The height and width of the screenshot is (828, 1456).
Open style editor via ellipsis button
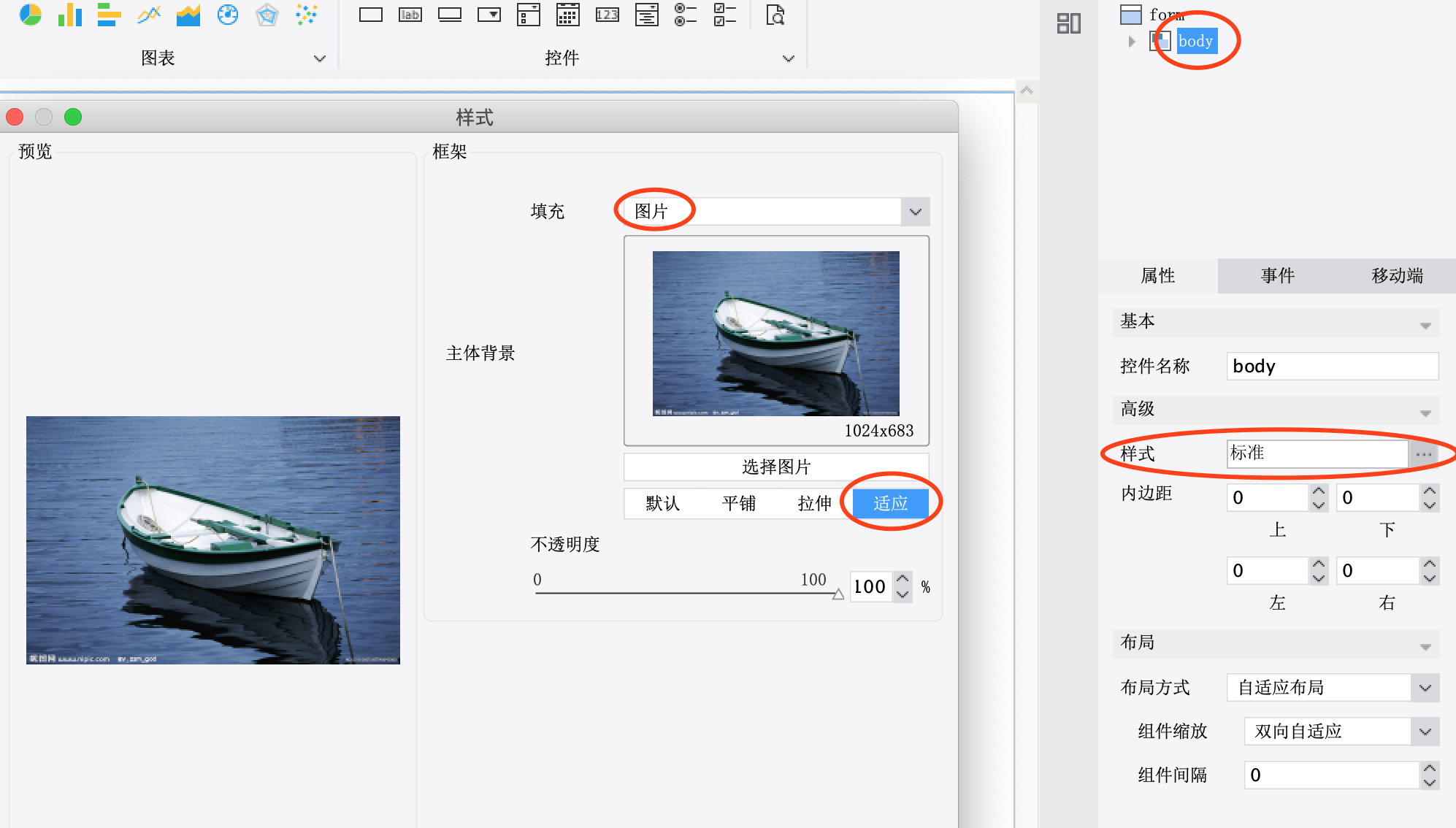click(x=1423, y=454)
